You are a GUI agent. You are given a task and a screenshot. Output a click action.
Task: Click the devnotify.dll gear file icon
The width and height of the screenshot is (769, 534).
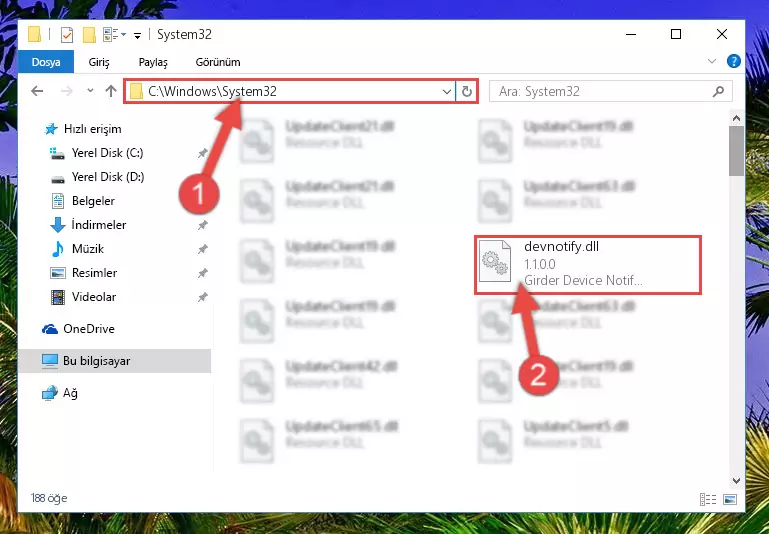[x=494, y=261]
